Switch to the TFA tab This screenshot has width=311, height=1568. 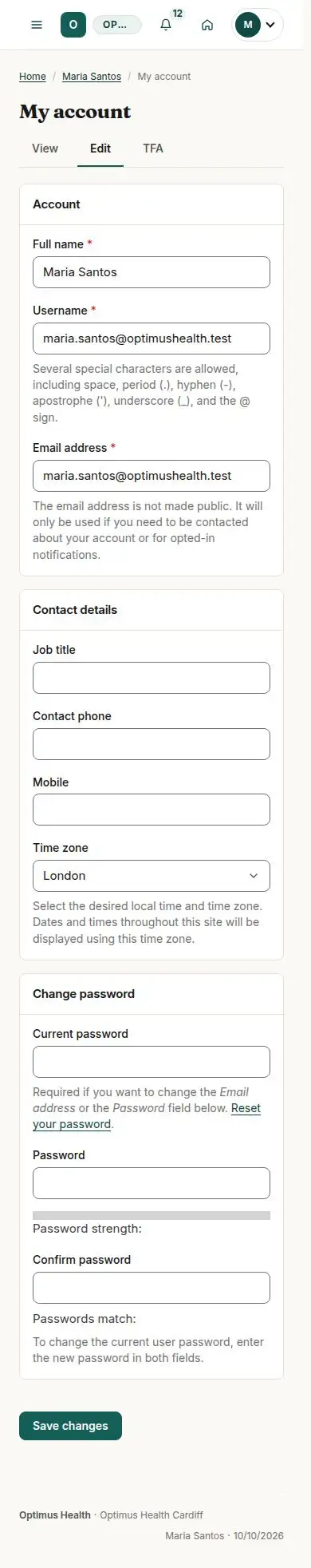[x=153, y=148]
